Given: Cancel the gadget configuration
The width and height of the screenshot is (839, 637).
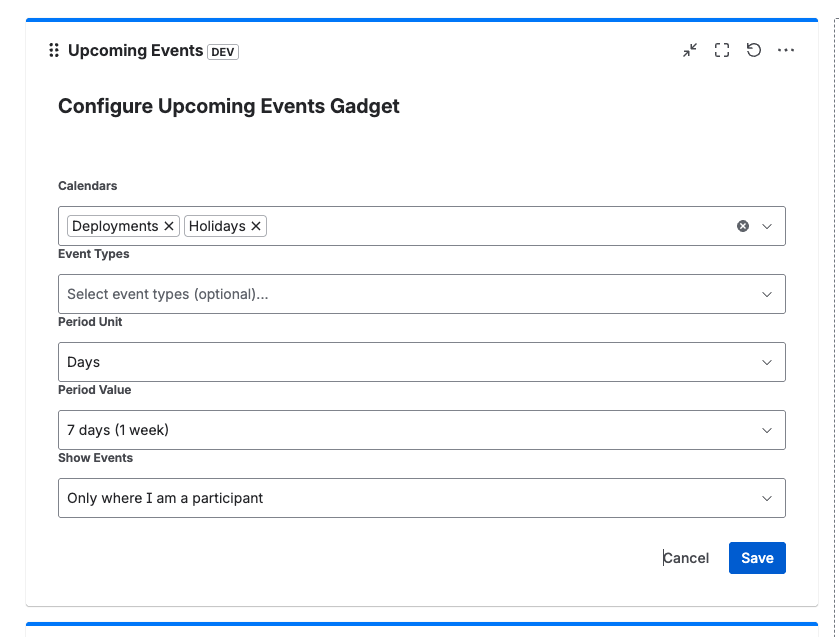Looking at the screenshot, I should [686, 558].
